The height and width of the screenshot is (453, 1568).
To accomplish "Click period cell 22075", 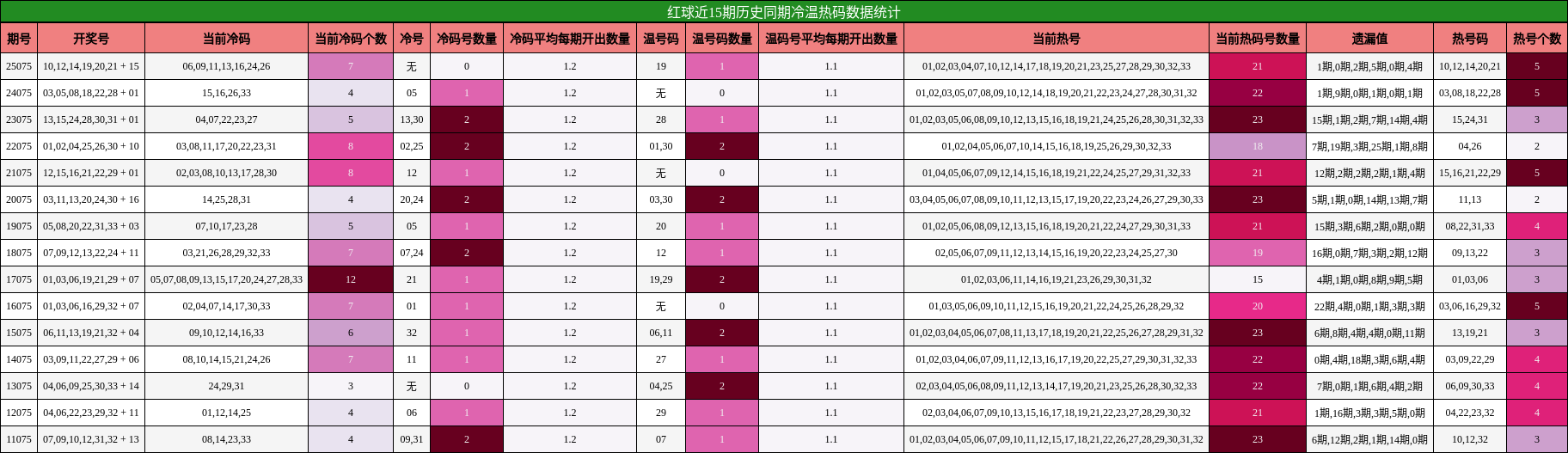I will [x=19, y=146].
